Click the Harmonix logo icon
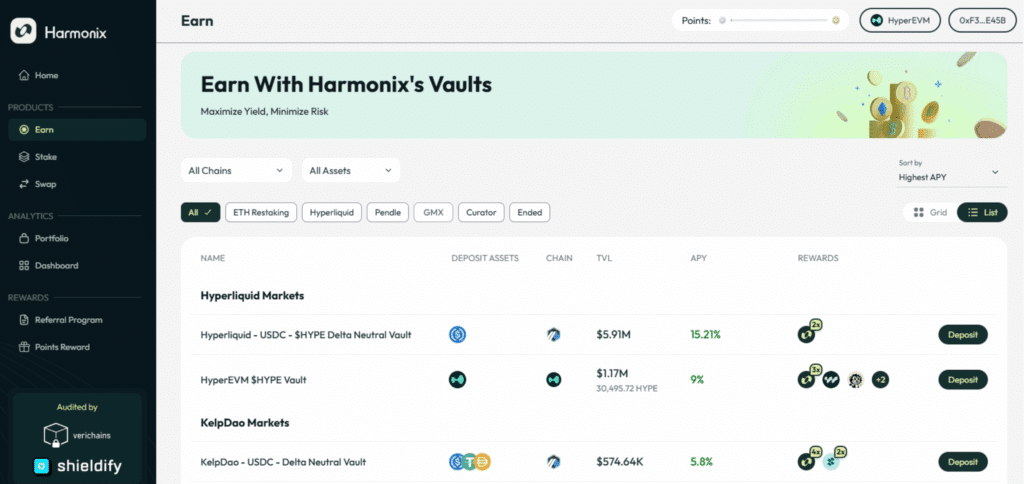1024x484 pixels. point(23,31)
